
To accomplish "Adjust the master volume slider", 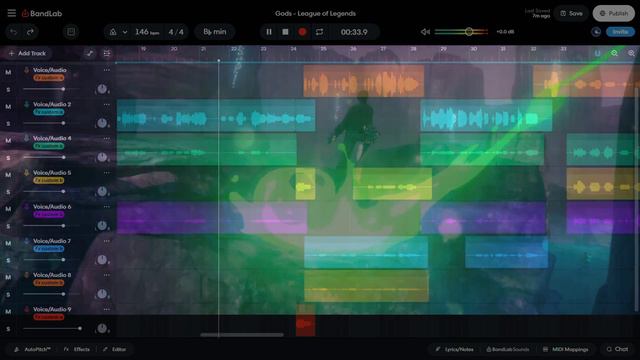I will [461, 32].
